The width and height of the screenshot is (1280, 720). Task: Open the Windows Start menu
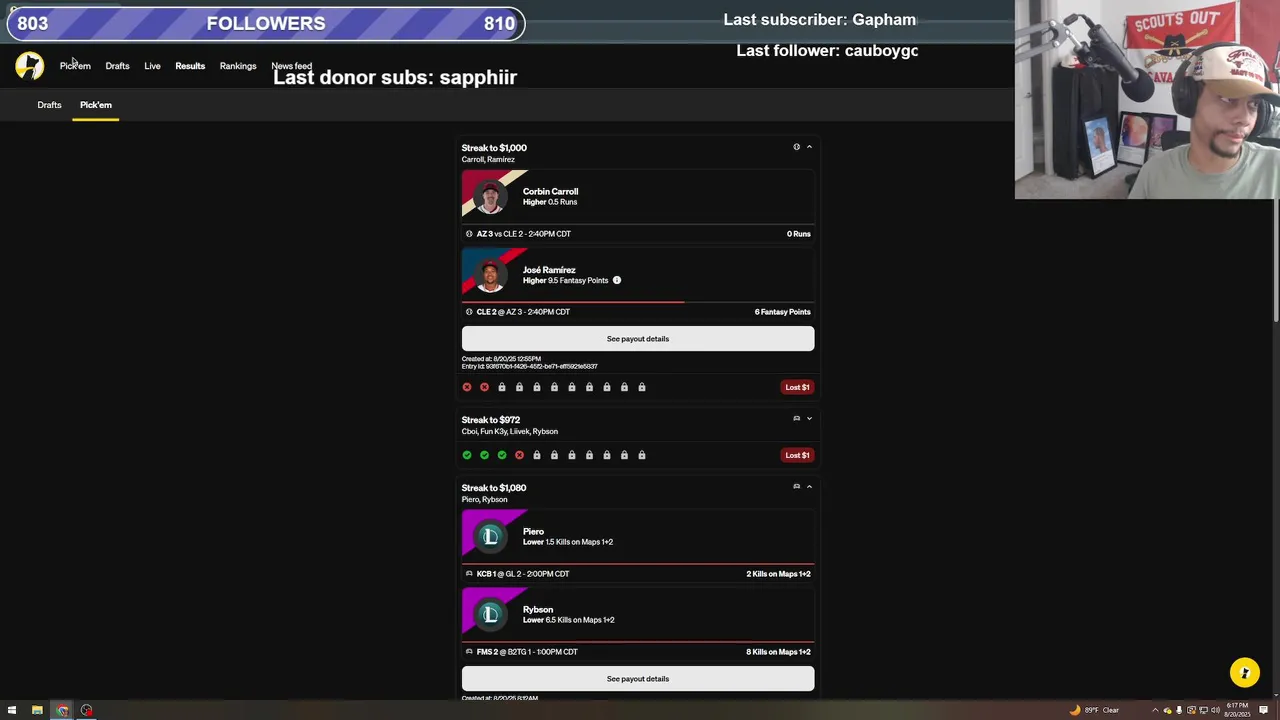point(12,710)
